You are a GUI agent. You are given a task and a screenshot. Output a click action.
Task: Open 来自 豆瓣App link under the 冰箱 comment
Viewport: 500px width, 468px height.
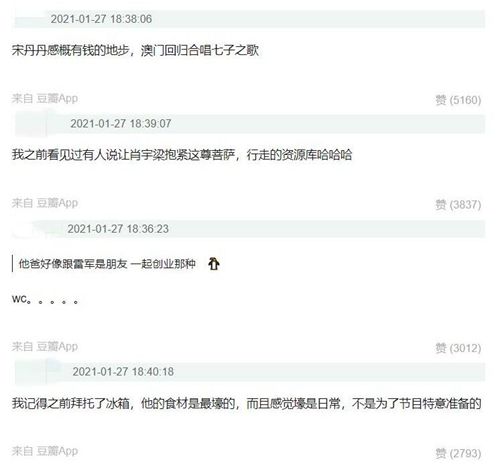[45, 451]
